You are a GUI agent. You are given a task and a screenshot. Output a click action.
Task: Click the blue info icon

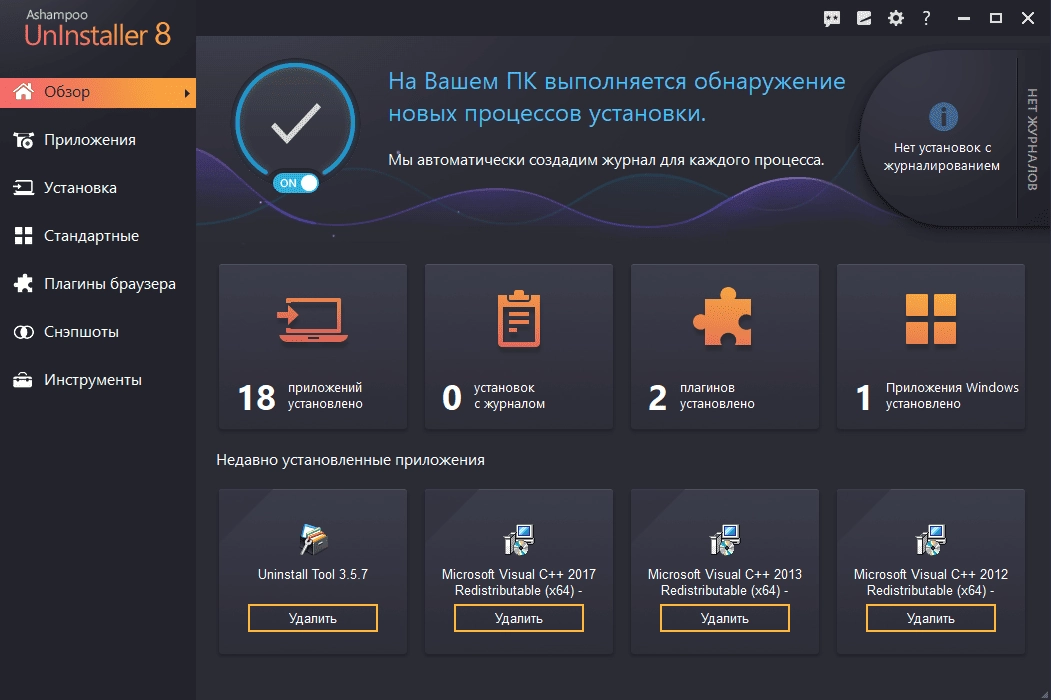(943, 117)
